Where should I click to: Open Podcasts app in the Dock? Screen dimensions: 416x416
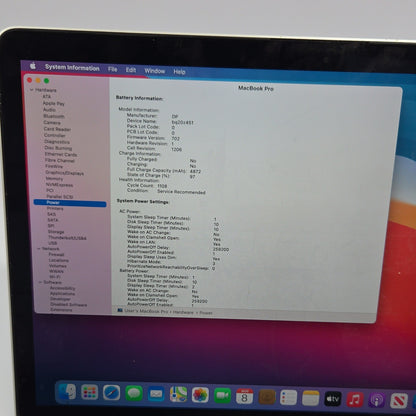(x=377, y=400)
